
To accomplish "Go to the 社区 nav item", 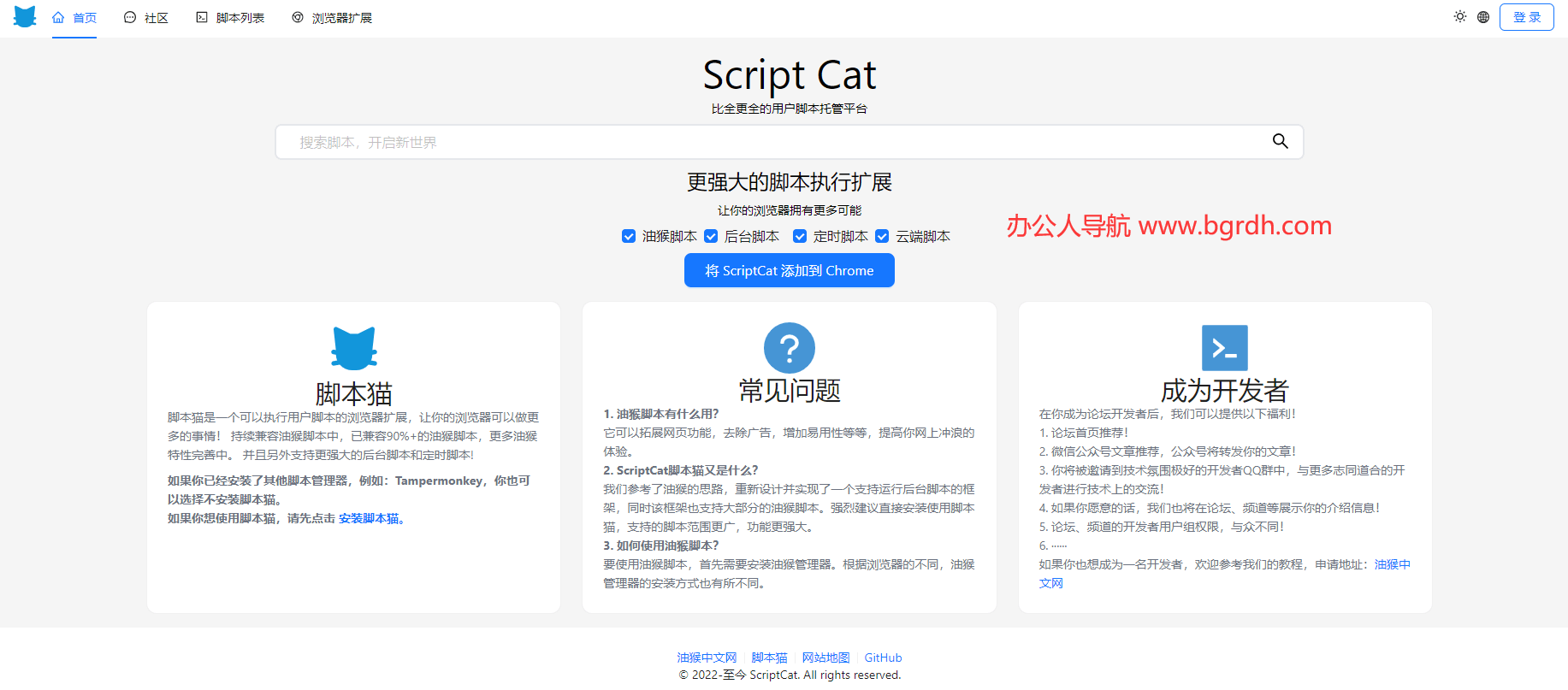I will (146, 18).
